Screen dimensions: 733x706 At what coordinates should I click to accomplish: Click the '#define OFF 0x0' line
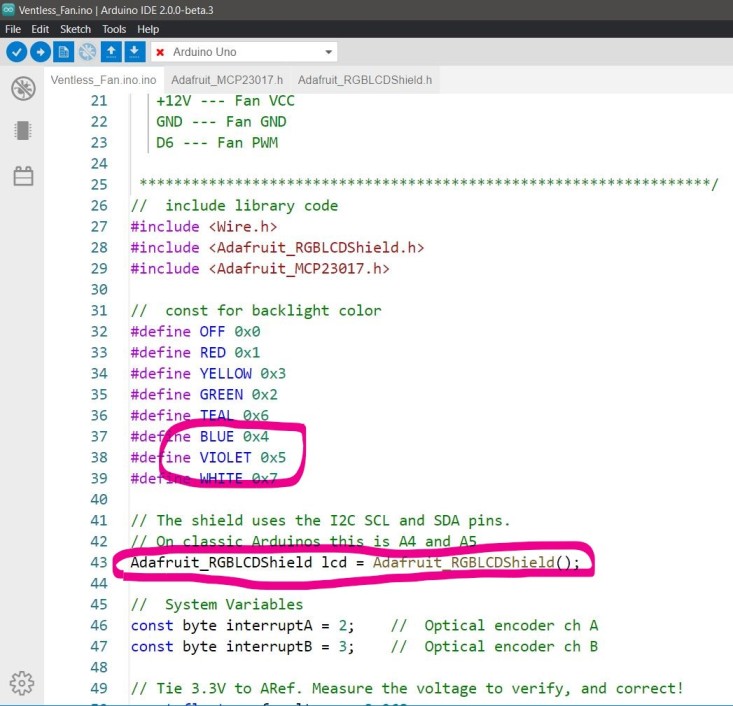point(195,331)
